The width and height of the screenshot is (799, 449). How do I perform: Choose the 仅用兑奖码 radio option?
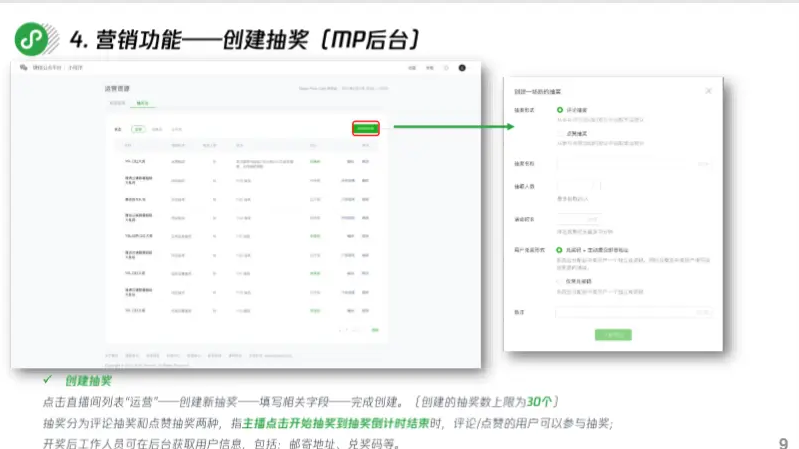[x=560, y=281]
